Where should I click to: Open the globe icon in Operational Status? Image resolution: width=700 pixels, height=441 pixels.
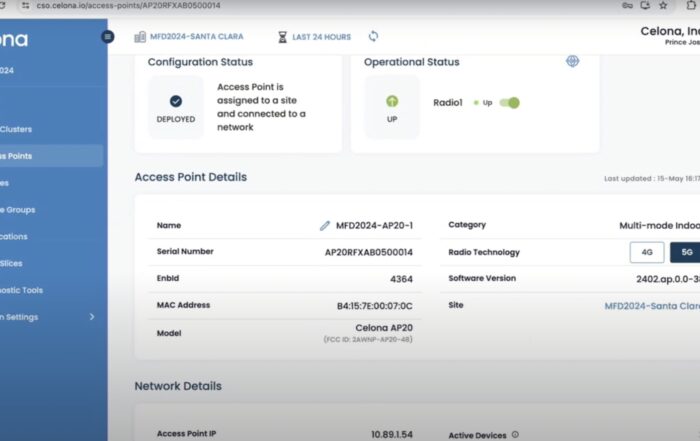(x=572, y=61)
